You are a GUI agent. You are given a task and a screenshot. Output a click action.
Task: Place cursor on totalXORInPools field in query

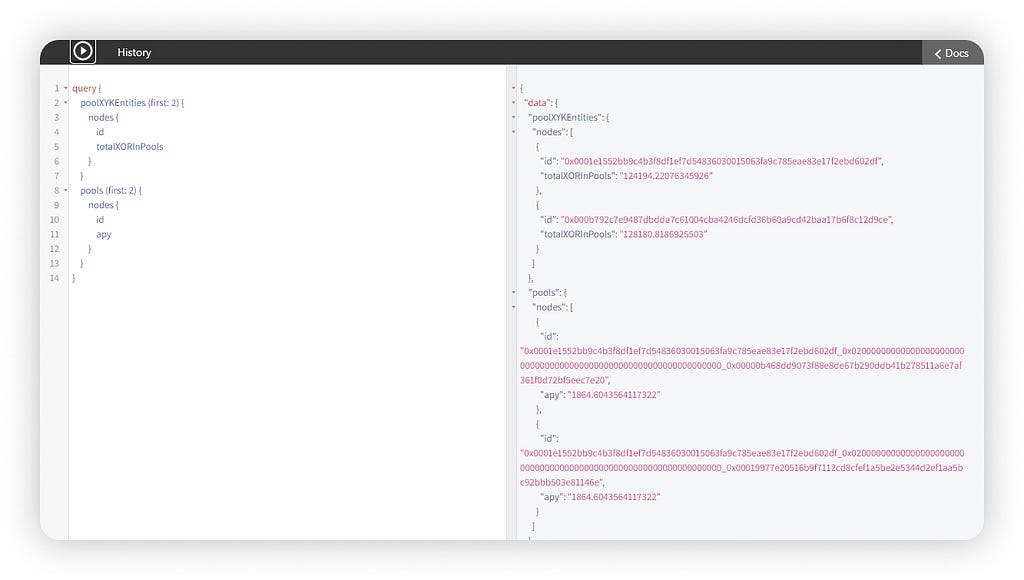(129, 146)
